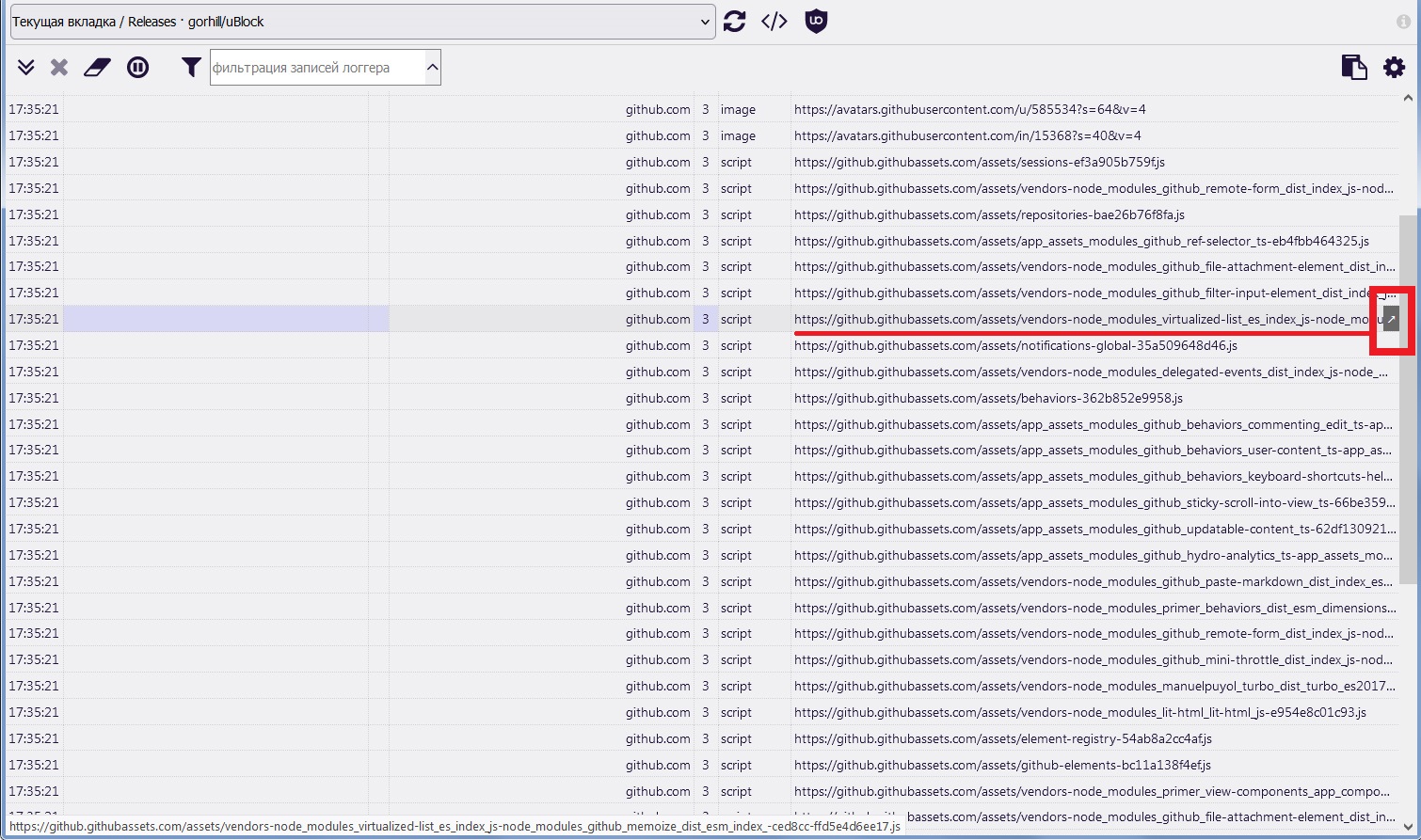Click the manuelpuyol_turbo script URL
This screenshot has width=1421, height=840.
coord(1094,686)
